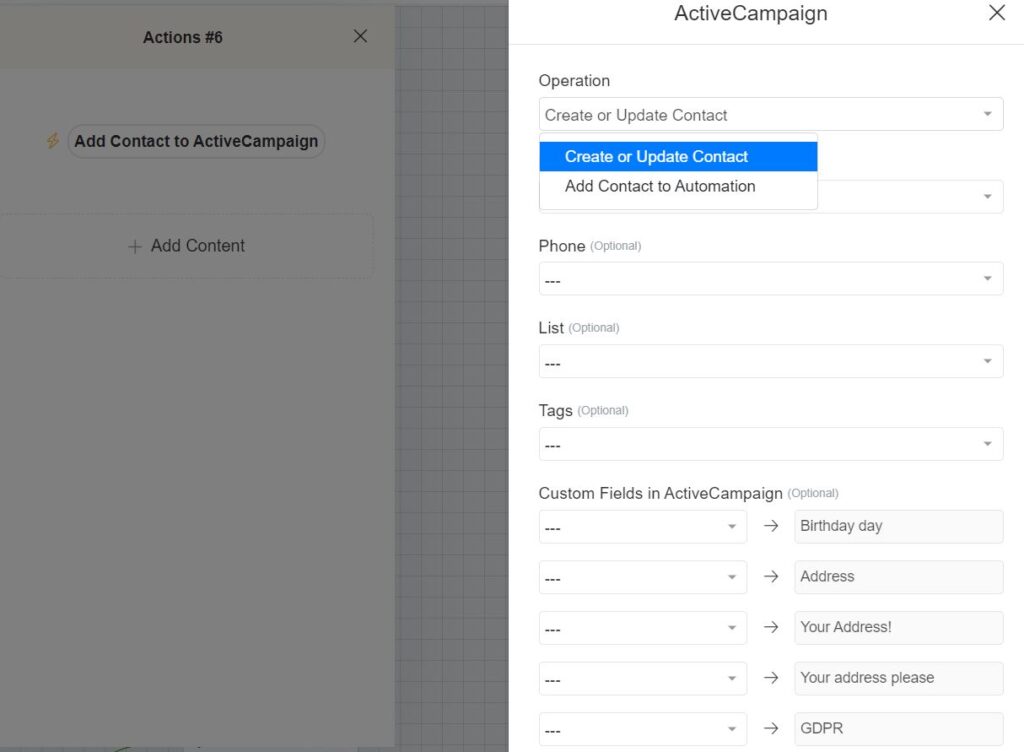This screenshot has width=1024, height=752.
Task: Click the Your Address! field box
Action: [x=899, y=627]
